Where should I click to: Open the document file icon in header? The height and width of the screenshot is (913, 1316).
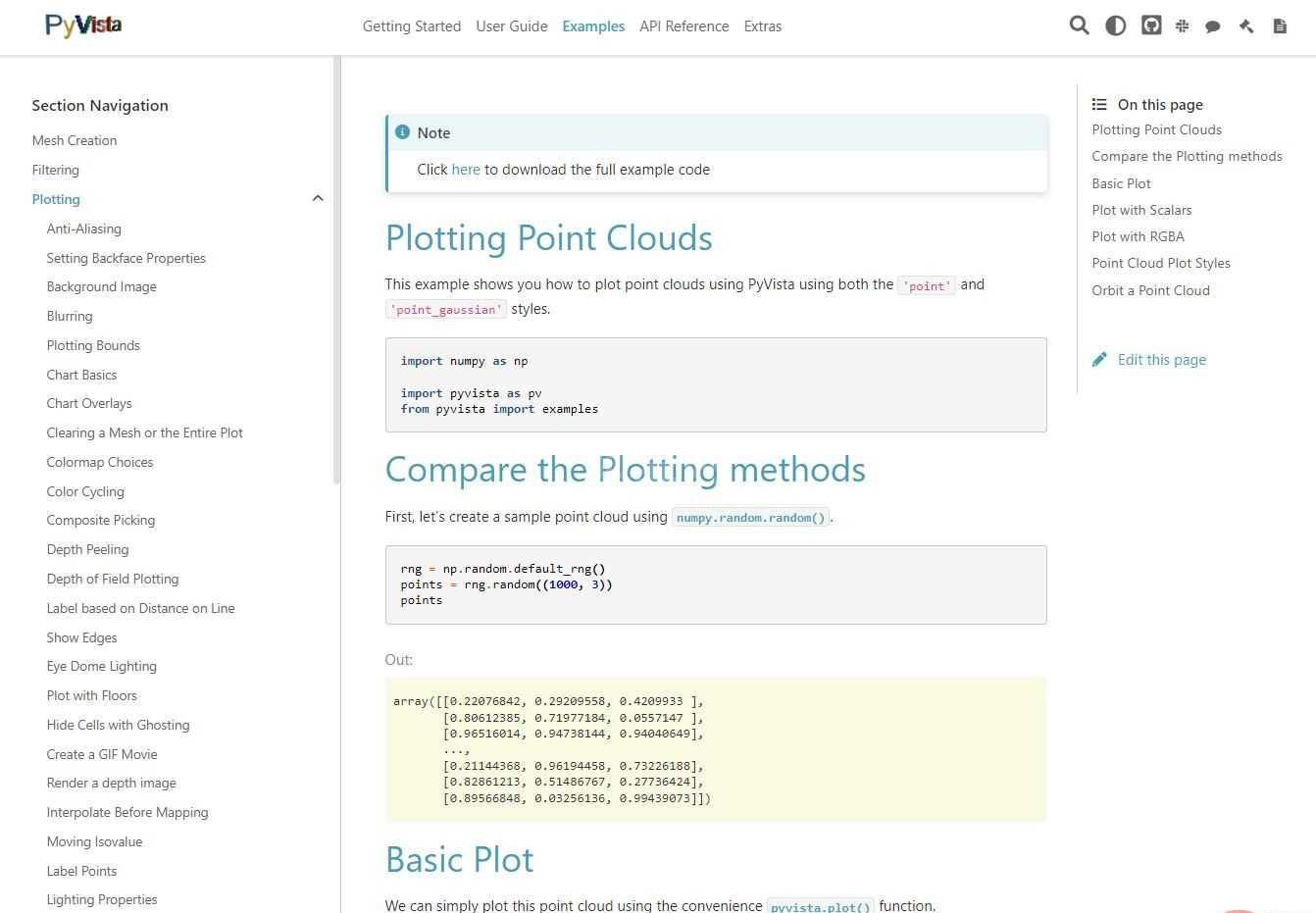click(x=1280, y=26)
